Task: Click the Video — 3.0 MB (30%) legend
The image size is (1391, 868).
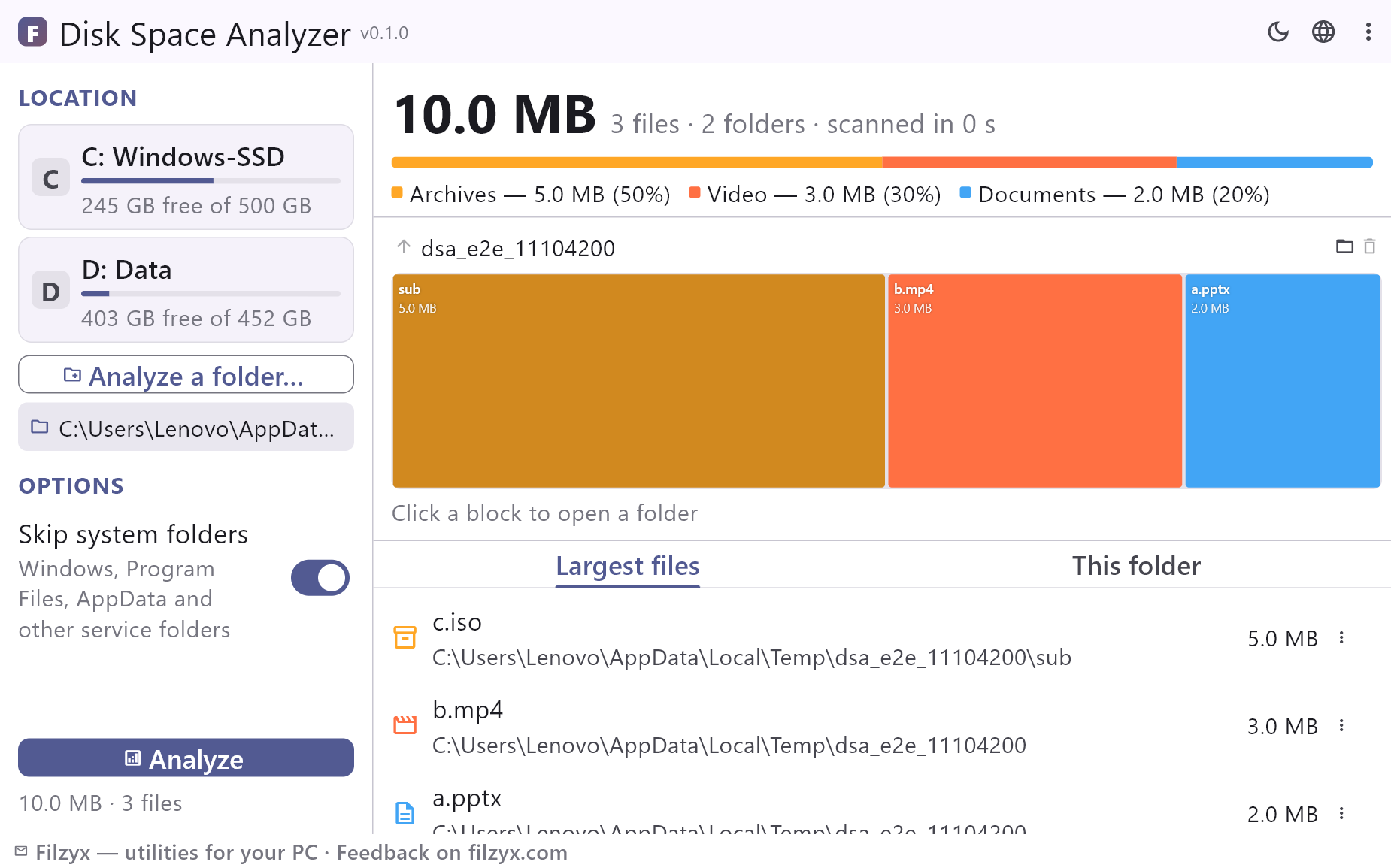Action: (x=815, y=195)
